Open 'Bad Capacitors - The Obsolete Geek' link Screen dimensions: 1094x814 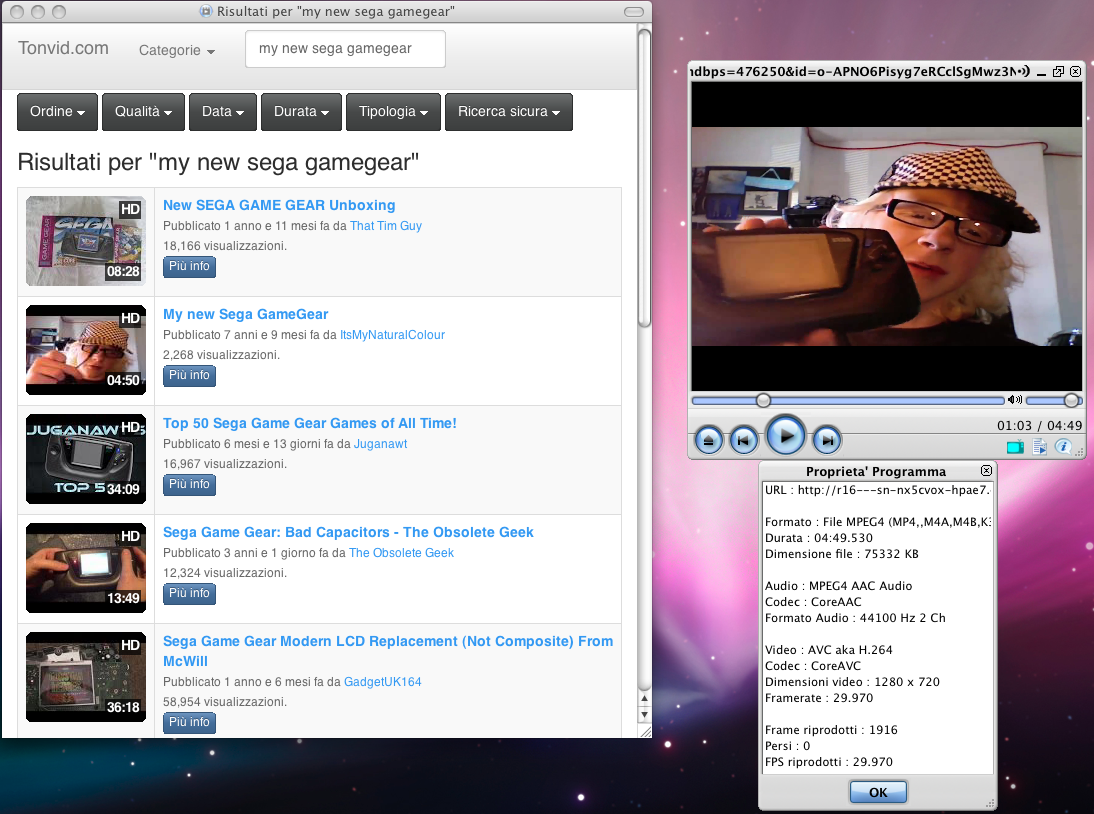pos(348,532)
